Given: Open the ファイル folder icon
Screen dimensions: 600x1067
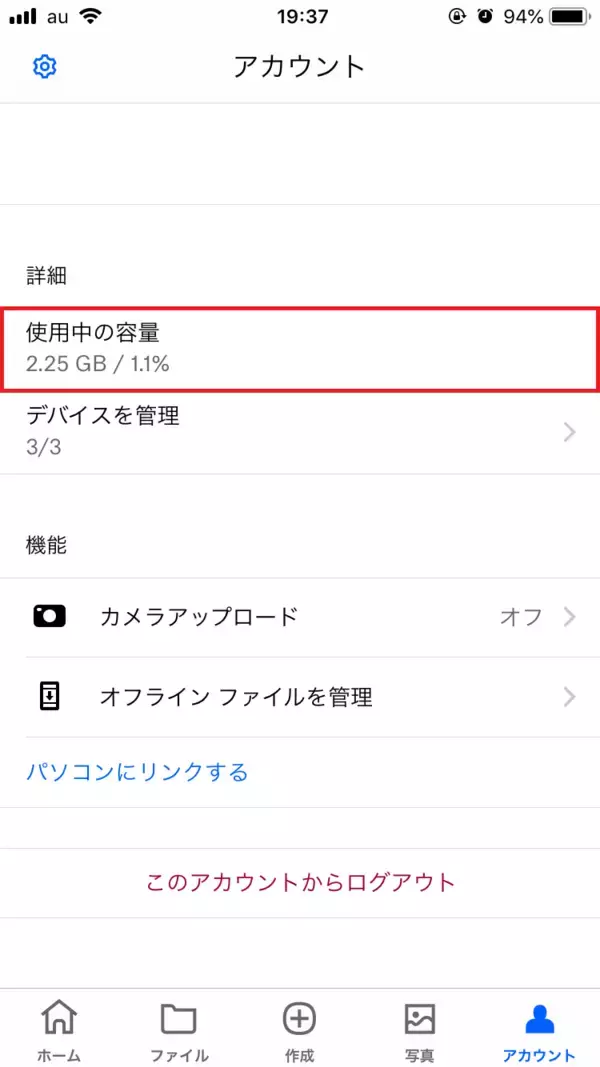Looking at the screenshot, I should tap(179, 1019).
